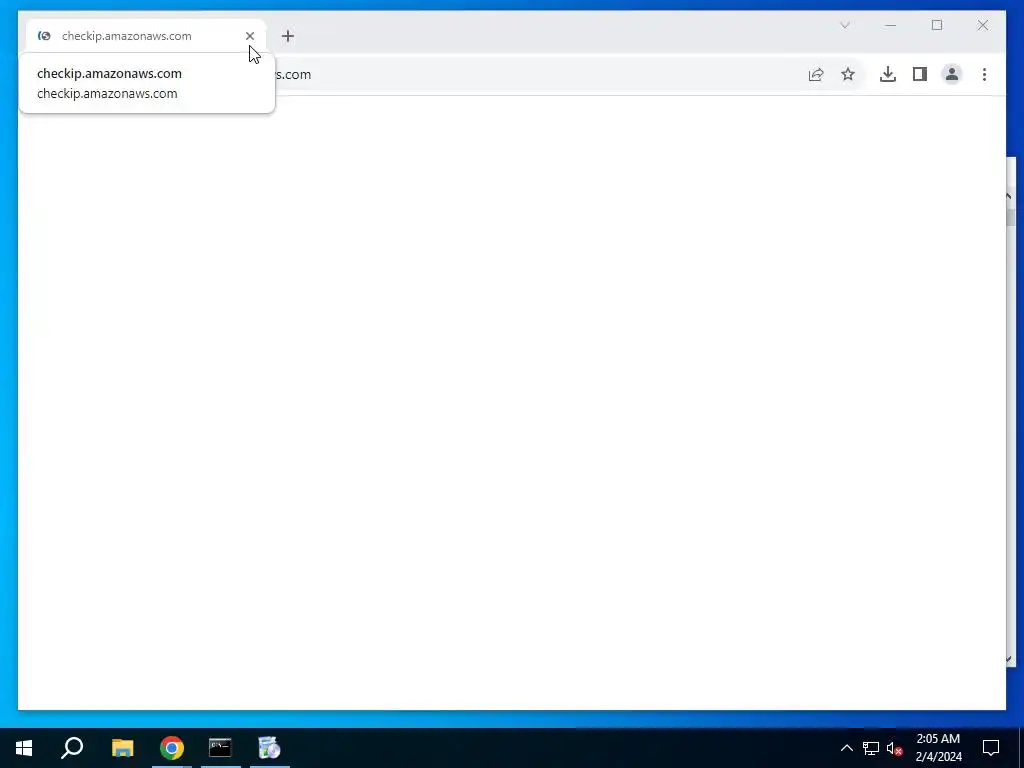Viewport: 1024px width, 768px height.
Task: Close the checkip.amazonaws.com tab
Action: [249, 36]
